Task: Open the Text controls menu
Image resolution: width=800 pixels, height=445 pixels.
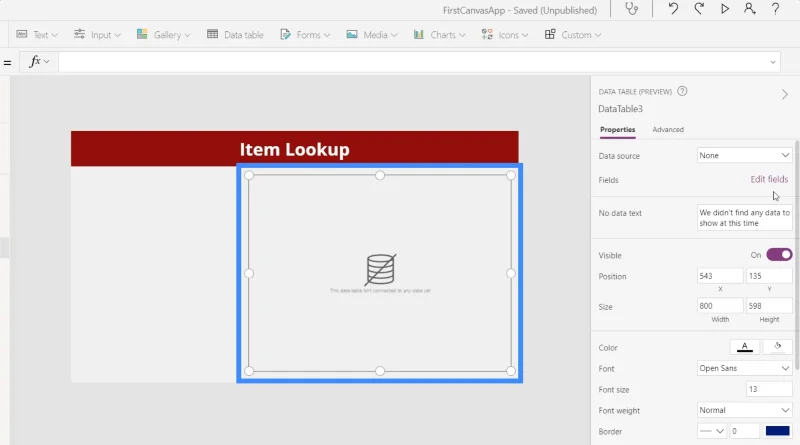Action: [37, 35]
